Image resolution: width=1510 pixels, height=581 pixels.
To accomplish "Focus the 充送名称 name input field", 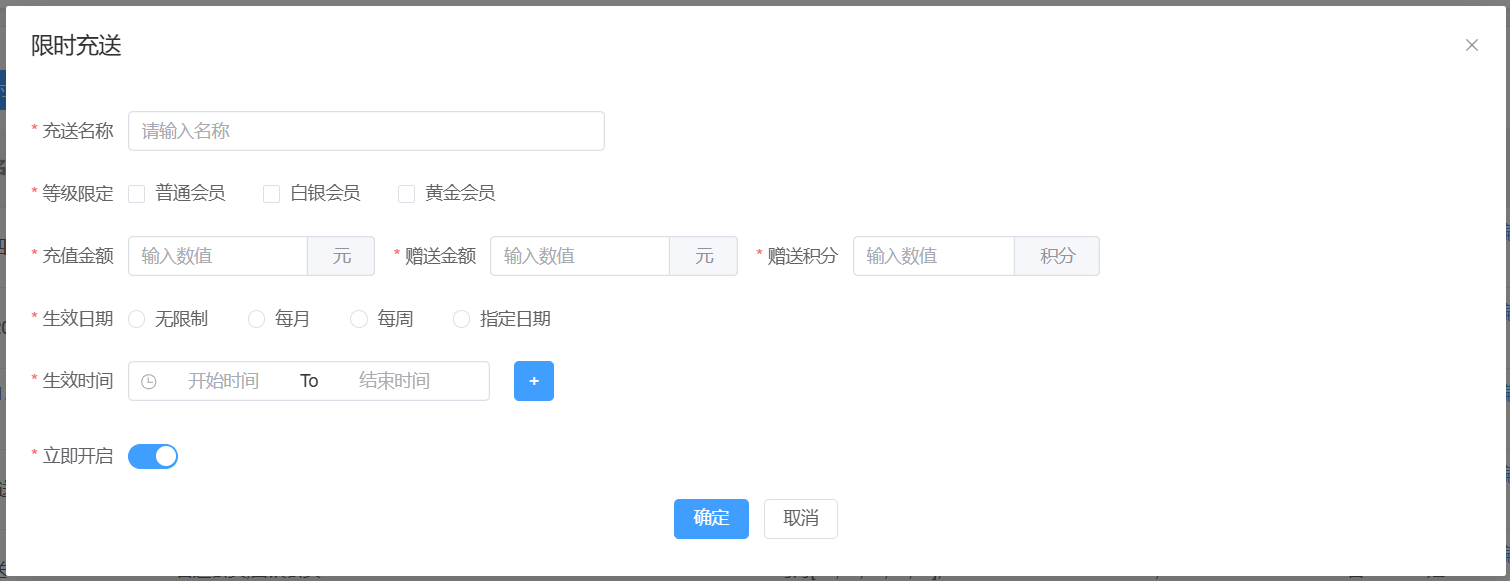I will [x=366, y=131].
